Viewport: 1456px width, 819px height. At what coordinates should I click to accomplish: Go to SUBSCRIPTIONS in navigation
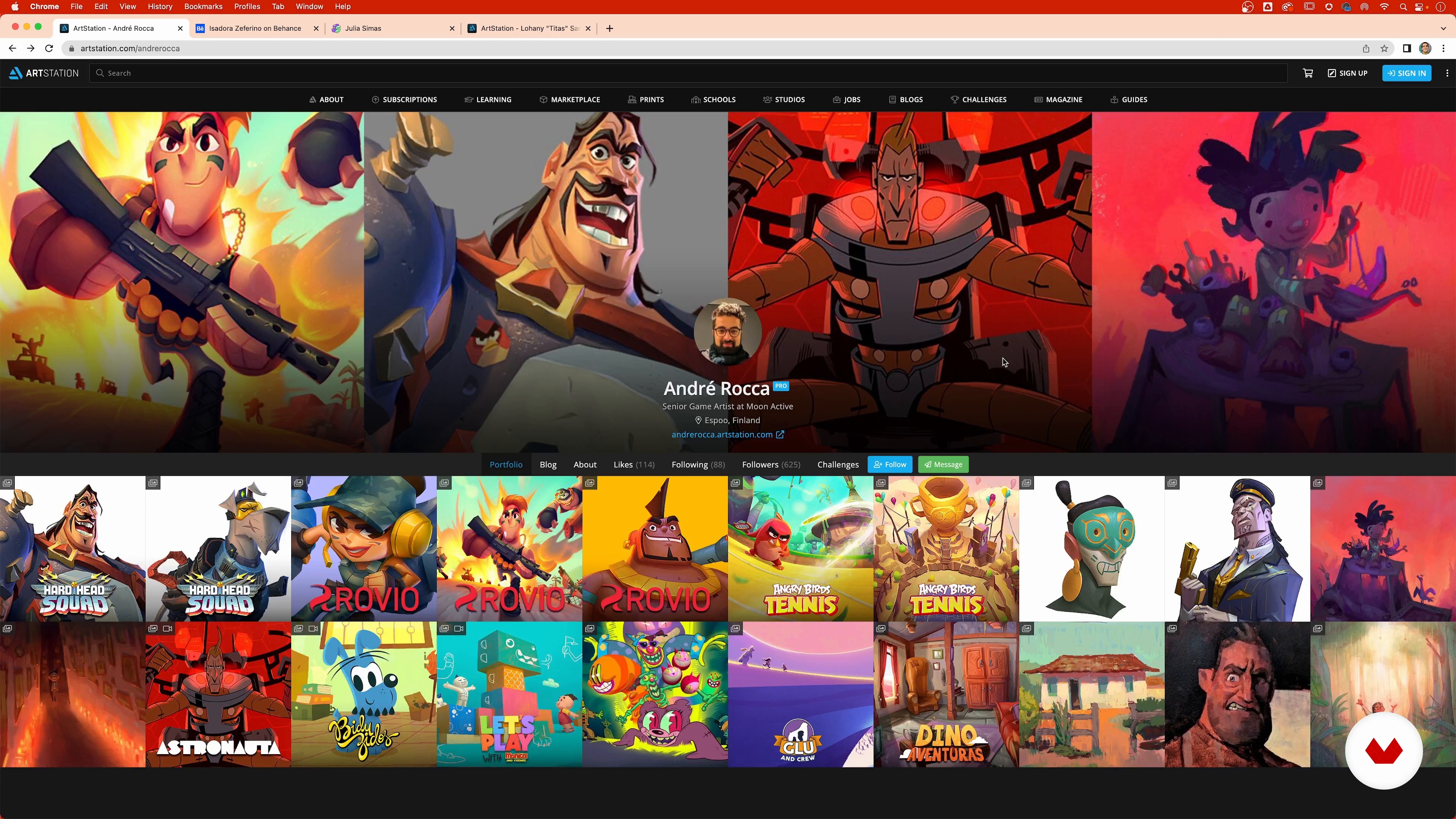pos(404,99)
